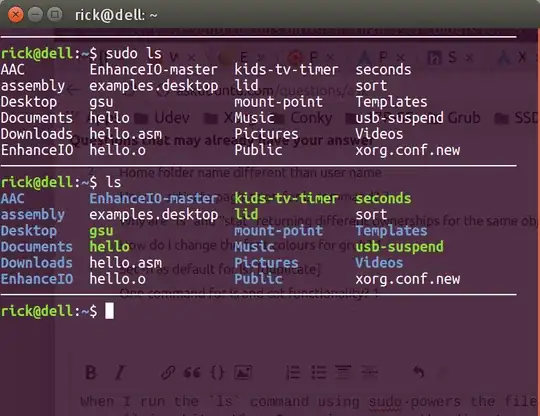Click green 'hello' executable in colored ls listing

click(x=110, y=247)
